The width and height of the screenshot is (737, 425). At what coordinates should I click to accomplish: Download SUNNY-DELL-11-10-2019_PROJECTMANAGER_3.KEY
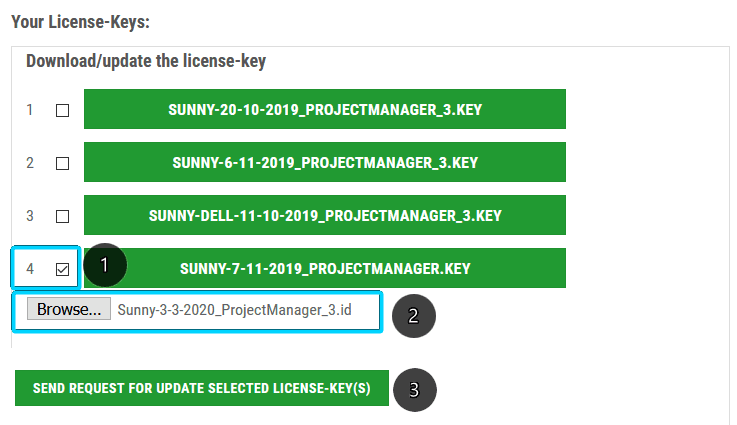click(x=324, y=215)
